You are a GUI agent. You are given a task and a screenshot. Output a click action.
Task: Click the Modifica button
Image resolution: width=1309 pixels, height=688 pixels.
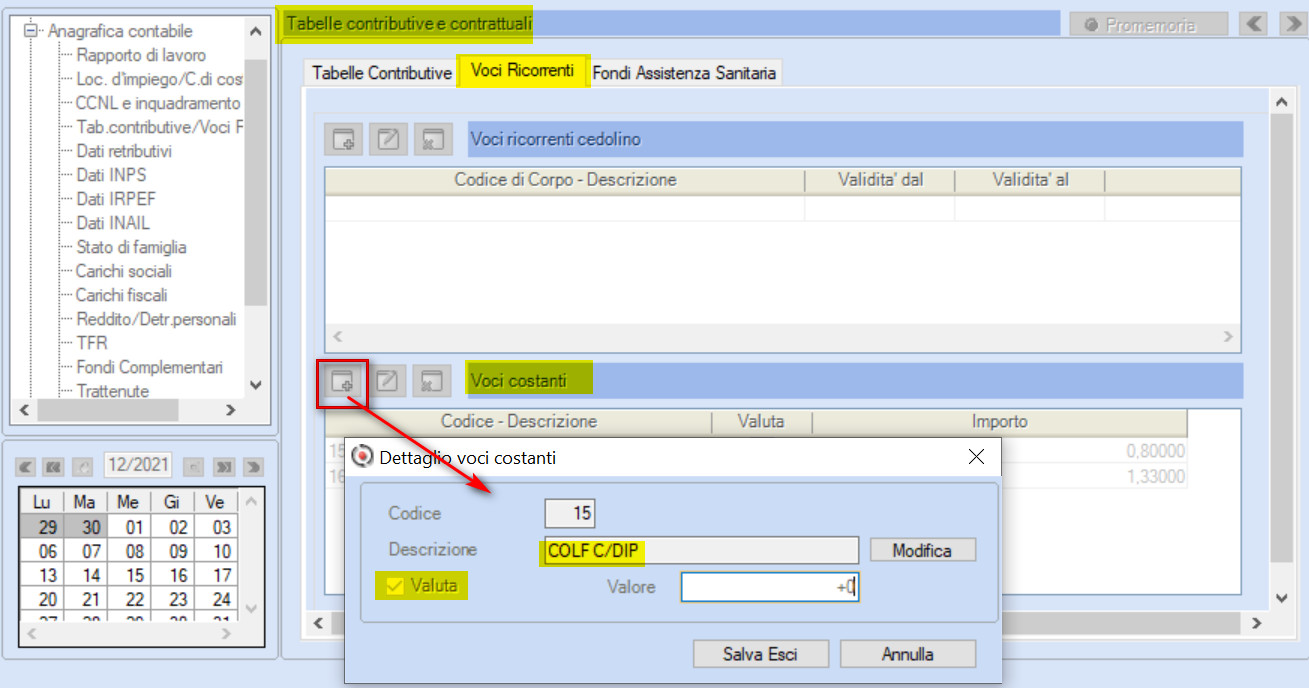922,550
